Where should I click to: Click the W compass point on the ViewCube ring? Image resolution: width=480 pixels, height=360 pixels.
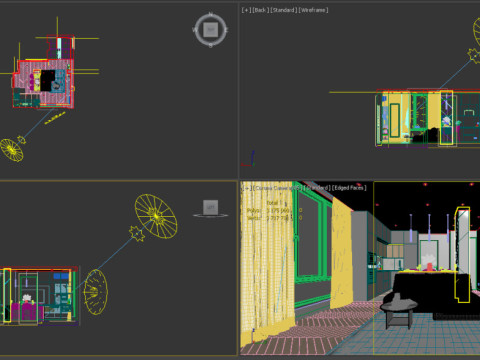pos(195,30)
